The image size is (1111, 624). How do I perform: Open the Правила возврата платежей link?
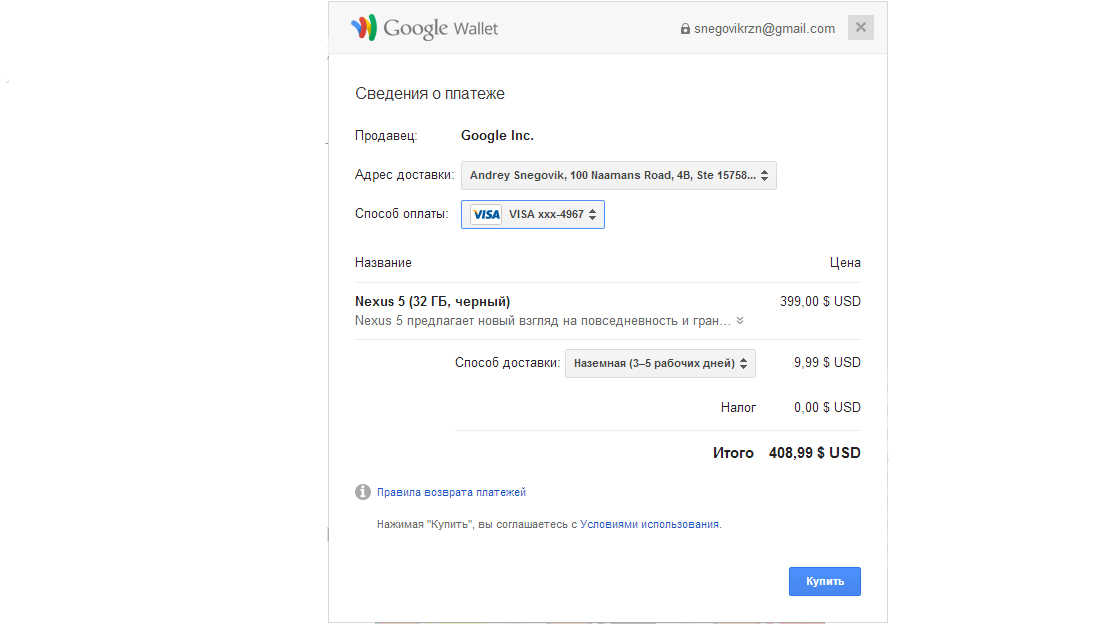pyautogui.click(x=451, y=492)
